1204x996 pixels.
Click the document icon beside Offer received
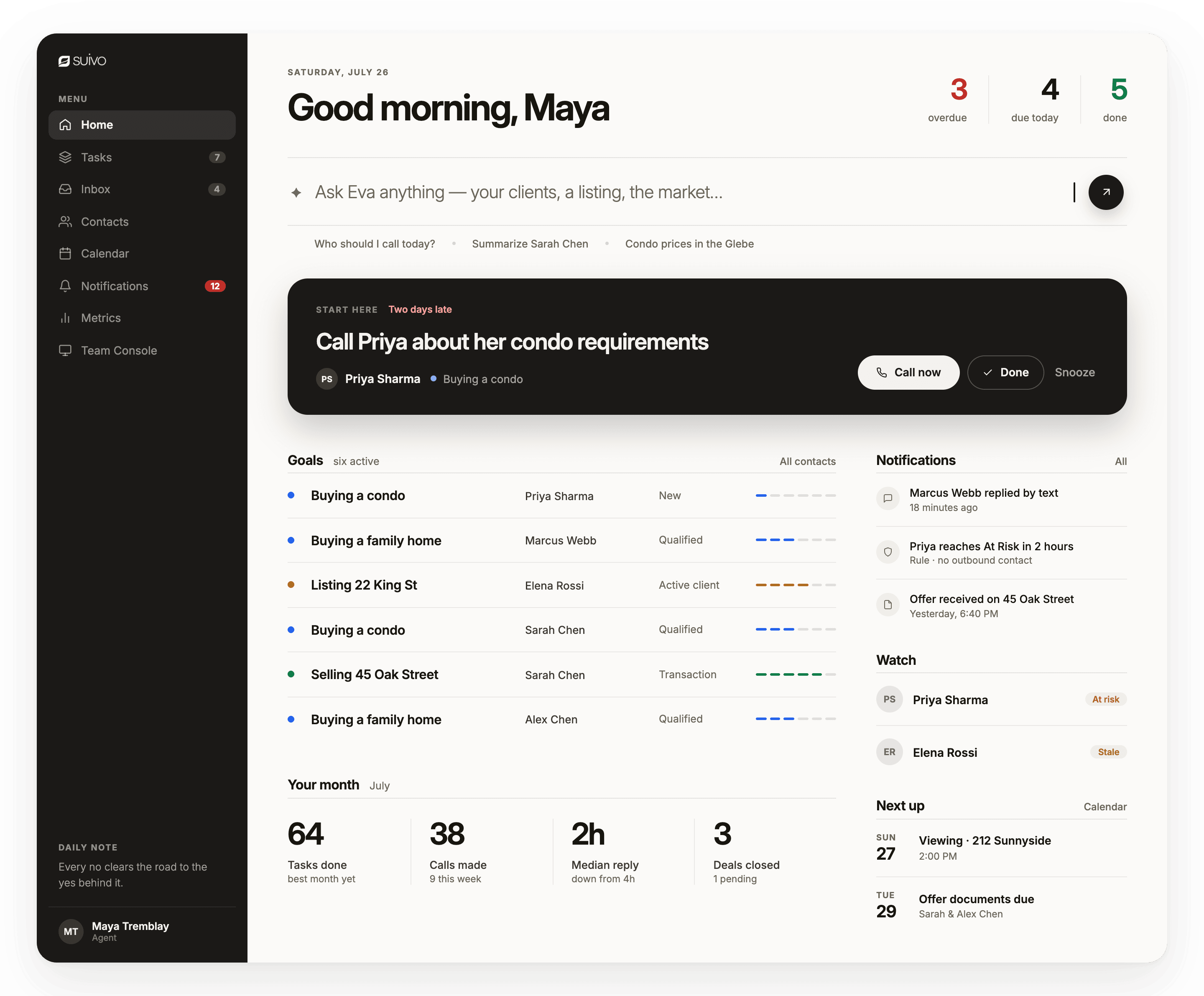888,604
